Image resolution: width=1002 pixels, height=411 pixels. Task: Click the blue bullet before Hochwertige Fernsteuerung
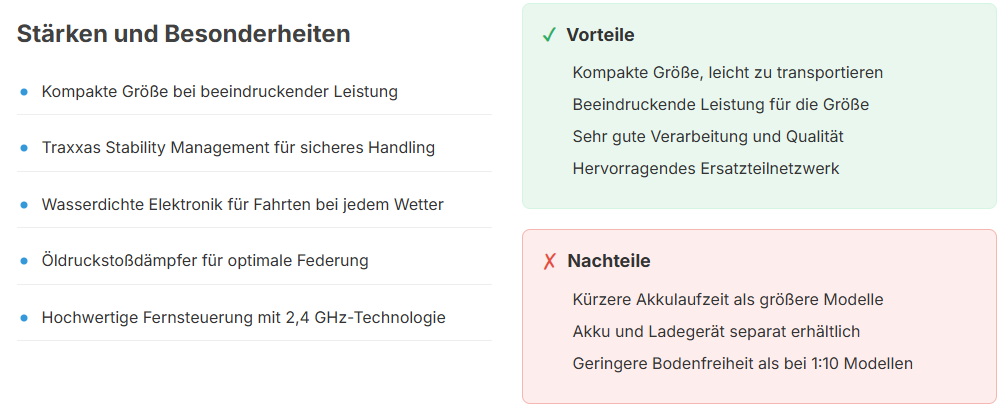pyautogui.click(x=24, y=318)
